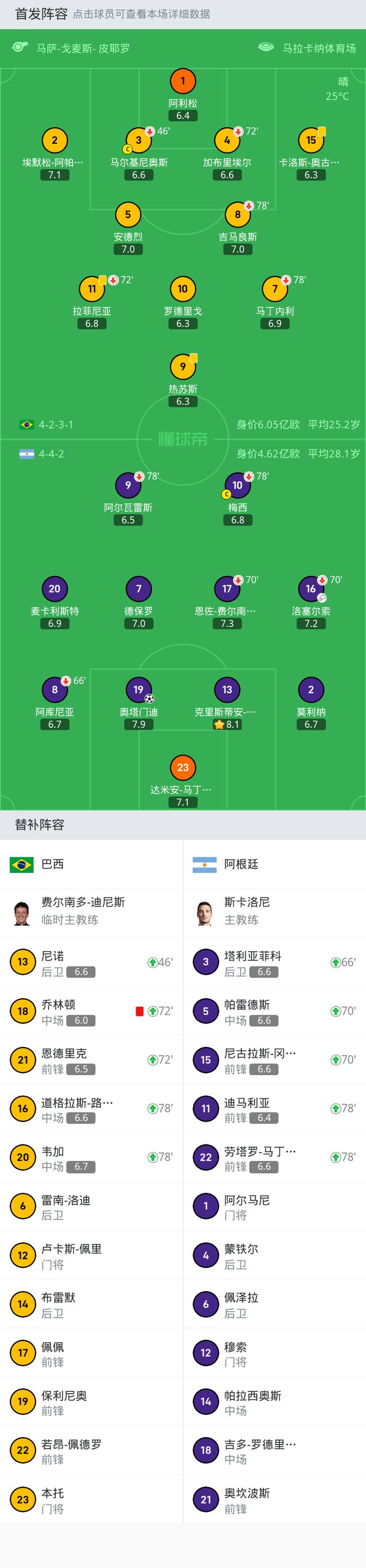Toggle the 78' substitution arrow on 梅西

[248, 477]
